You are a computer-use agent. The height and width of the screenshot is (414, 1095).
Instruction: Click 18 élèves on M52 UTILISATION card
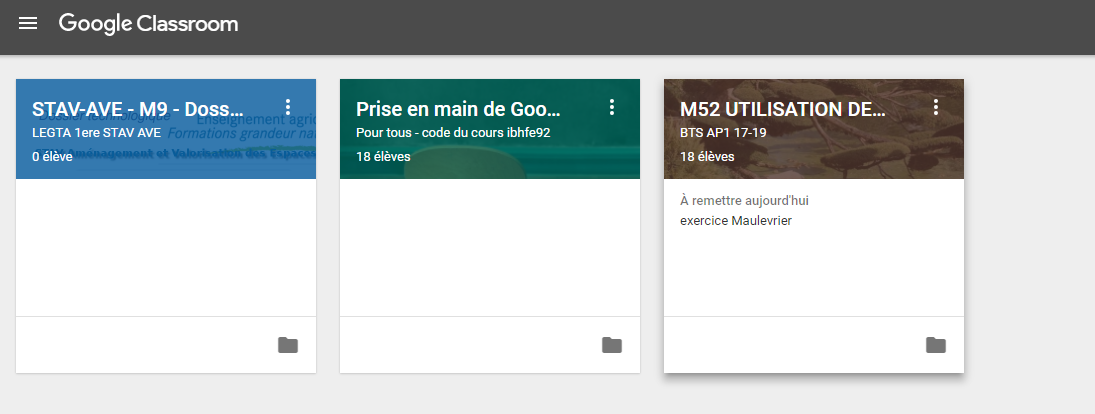pos(707,156)
